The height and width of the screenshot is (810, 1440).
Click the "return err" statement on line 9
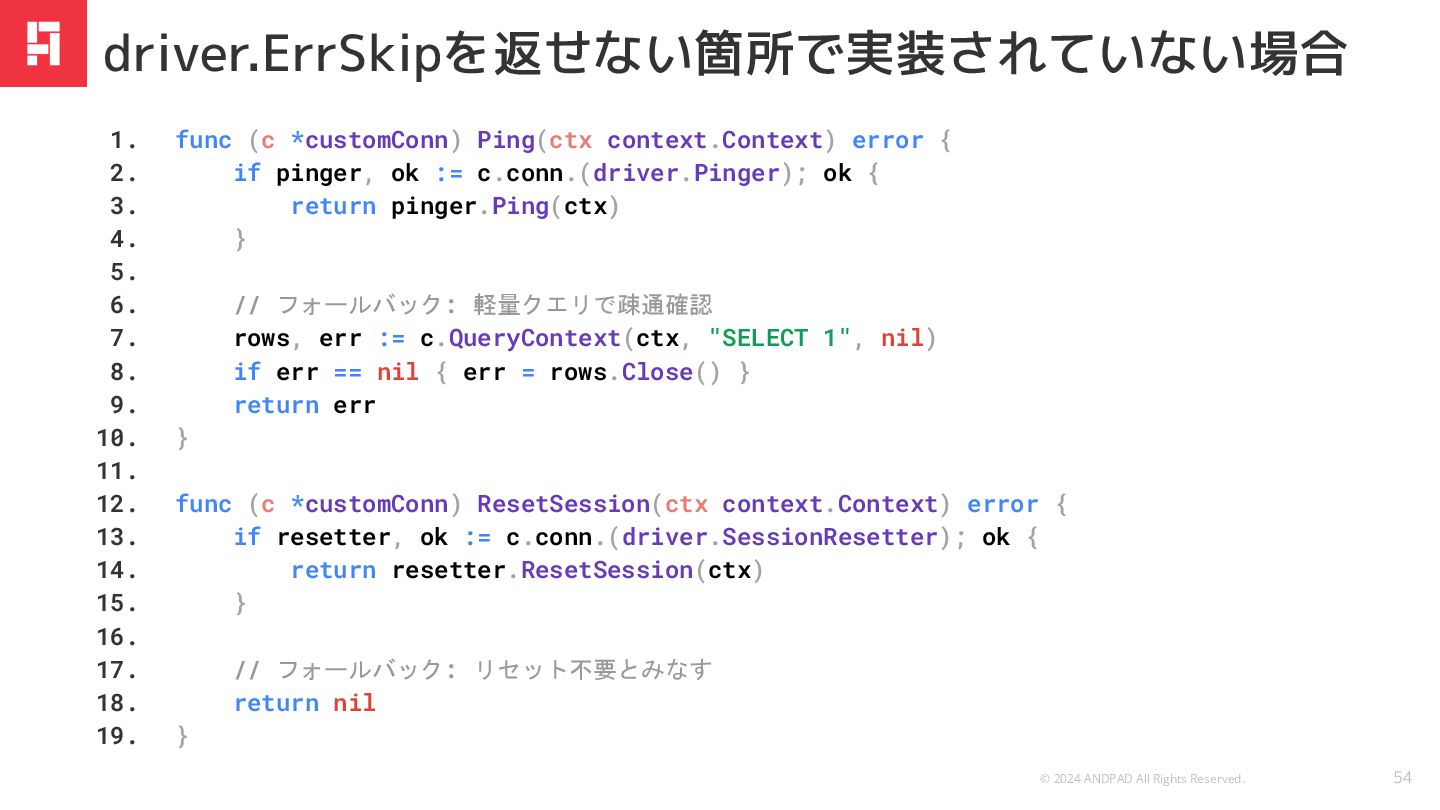pos(305,405)
